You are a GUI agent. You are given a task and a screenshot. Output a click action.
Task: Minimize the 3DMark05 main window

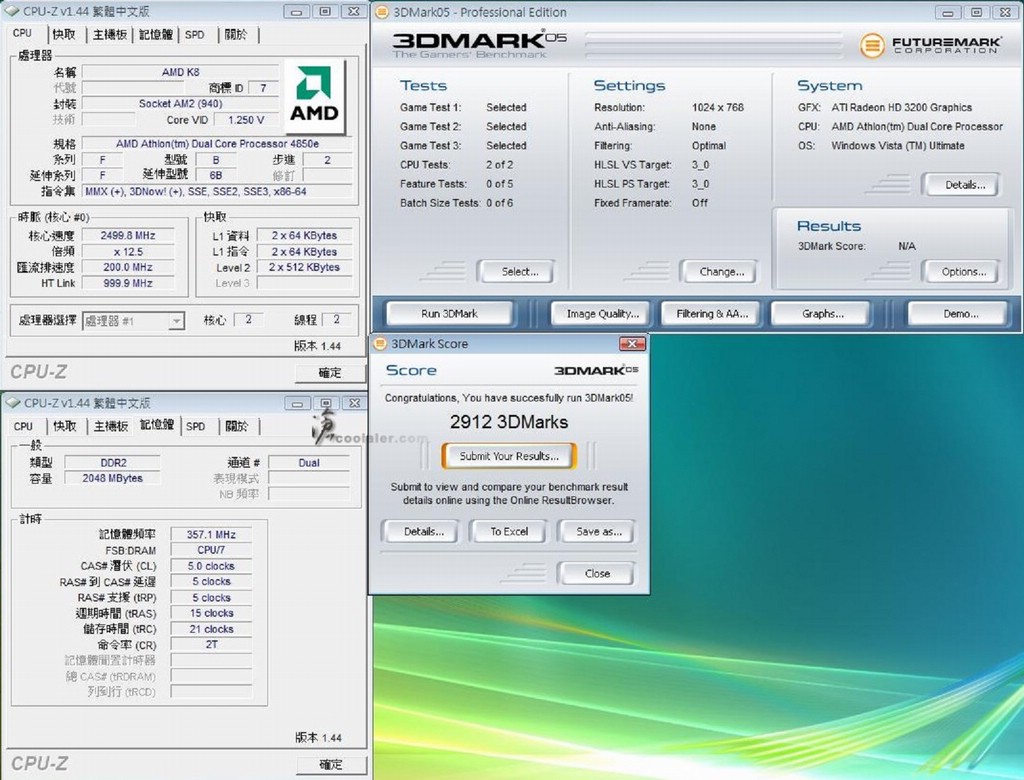tap(948, 12)
